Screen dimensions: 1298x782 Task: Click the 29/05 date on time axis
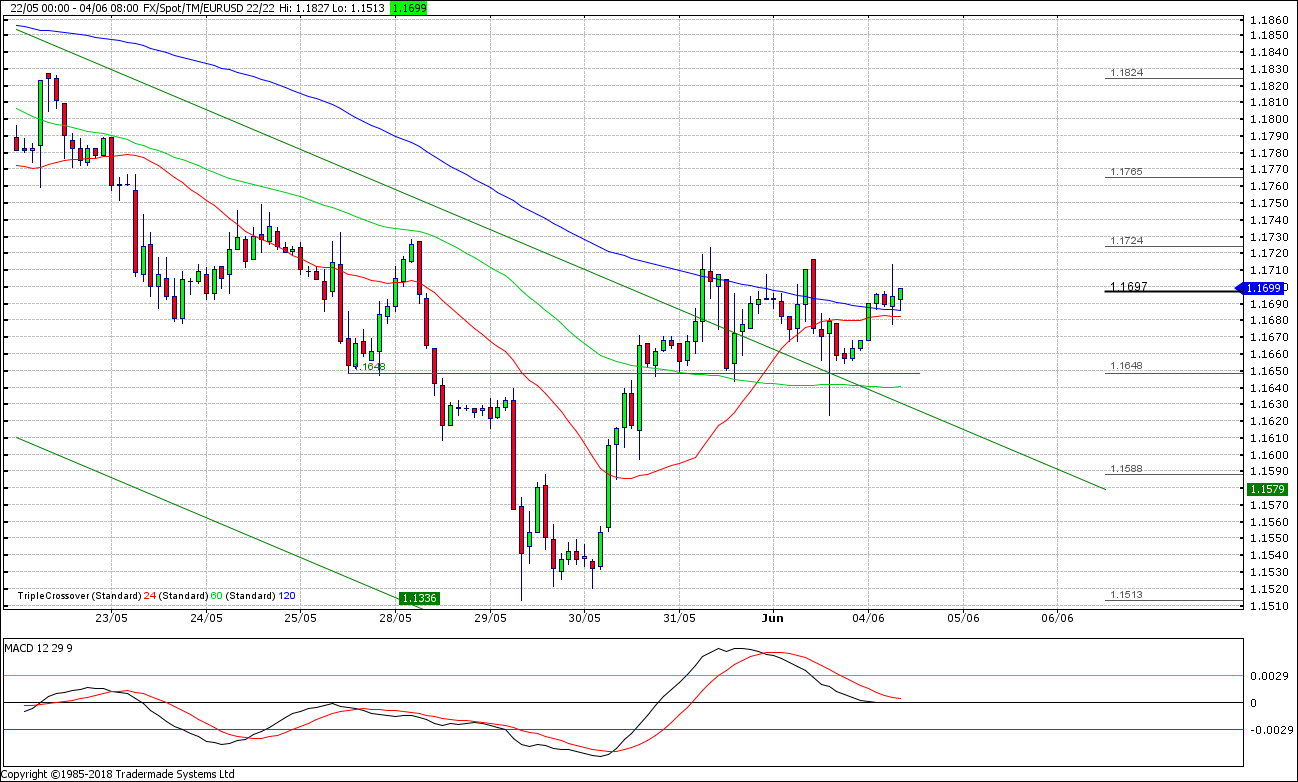[x=490, y=619]
